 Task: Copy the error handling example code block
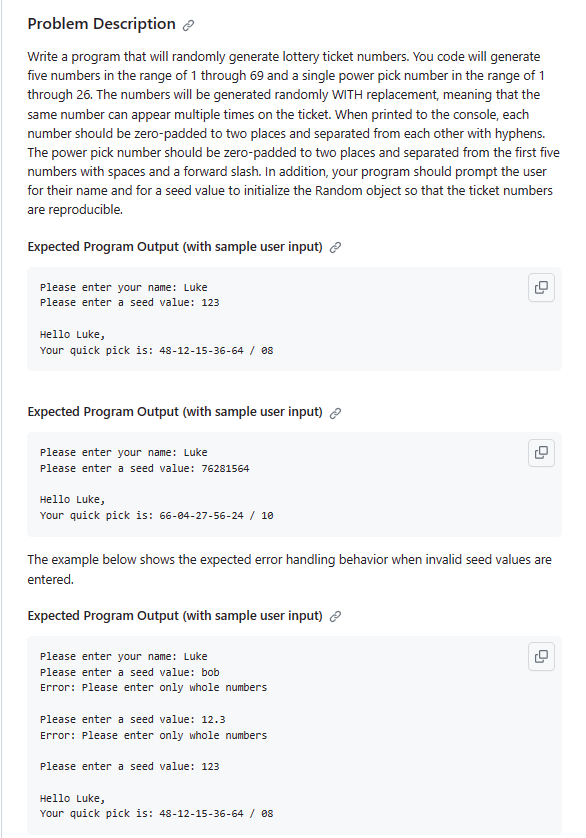[x=541, y=657]
